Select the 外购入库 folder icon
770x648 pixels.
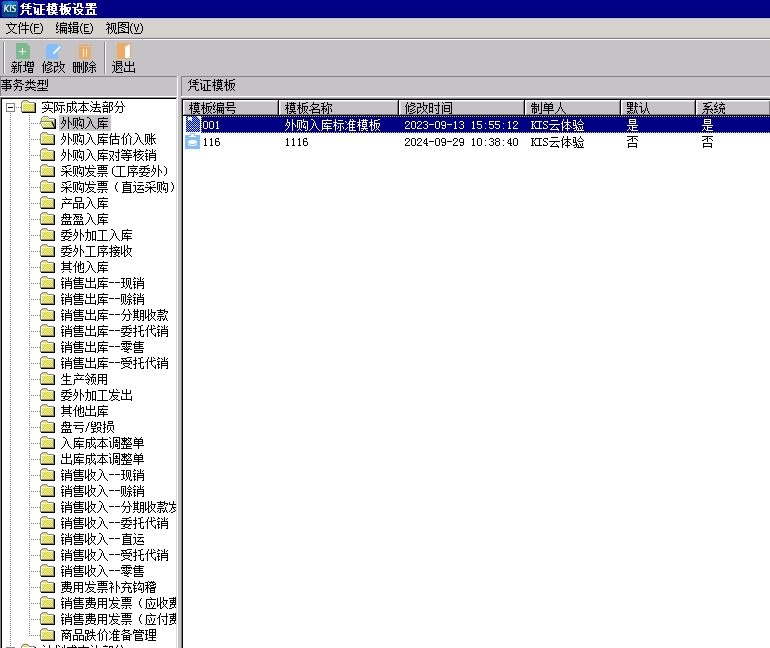click(x=48, y=123)
